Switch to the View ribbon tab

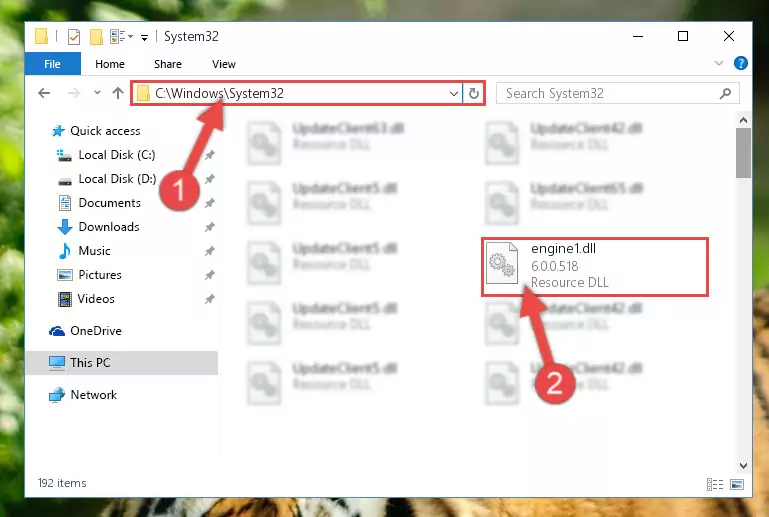tap(224, 64)
